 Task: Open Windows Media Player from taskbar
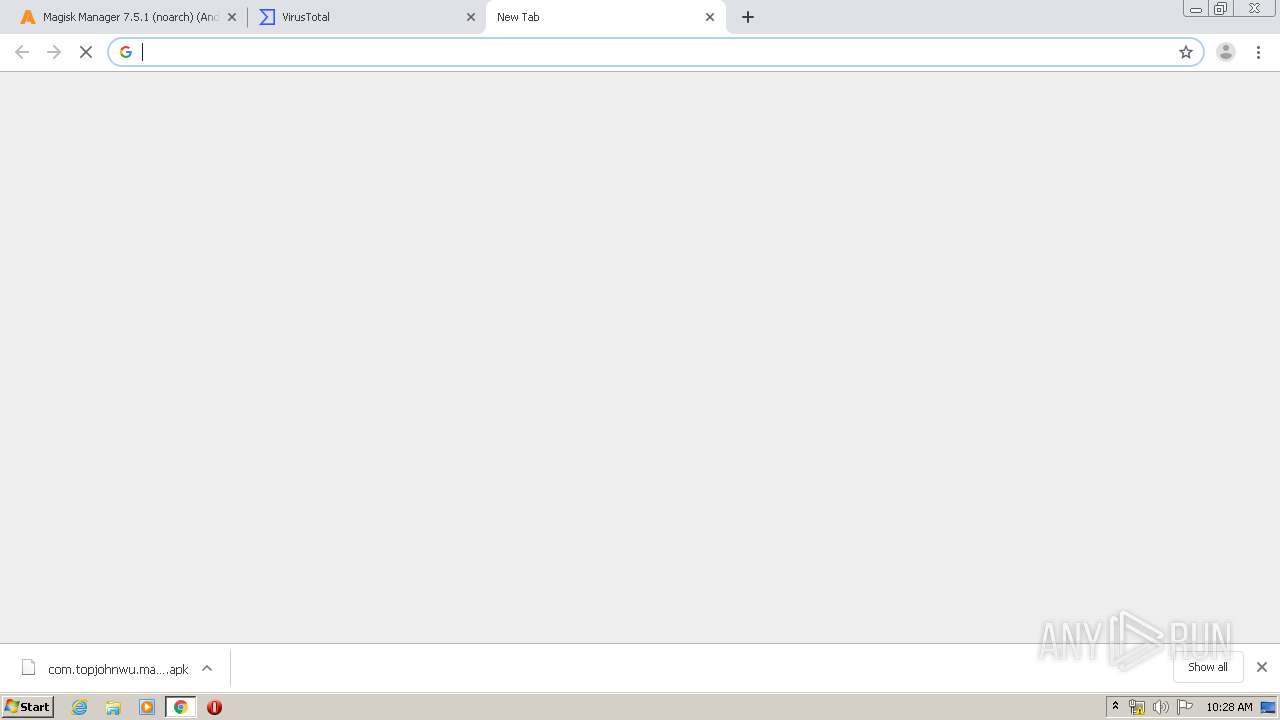147,707
